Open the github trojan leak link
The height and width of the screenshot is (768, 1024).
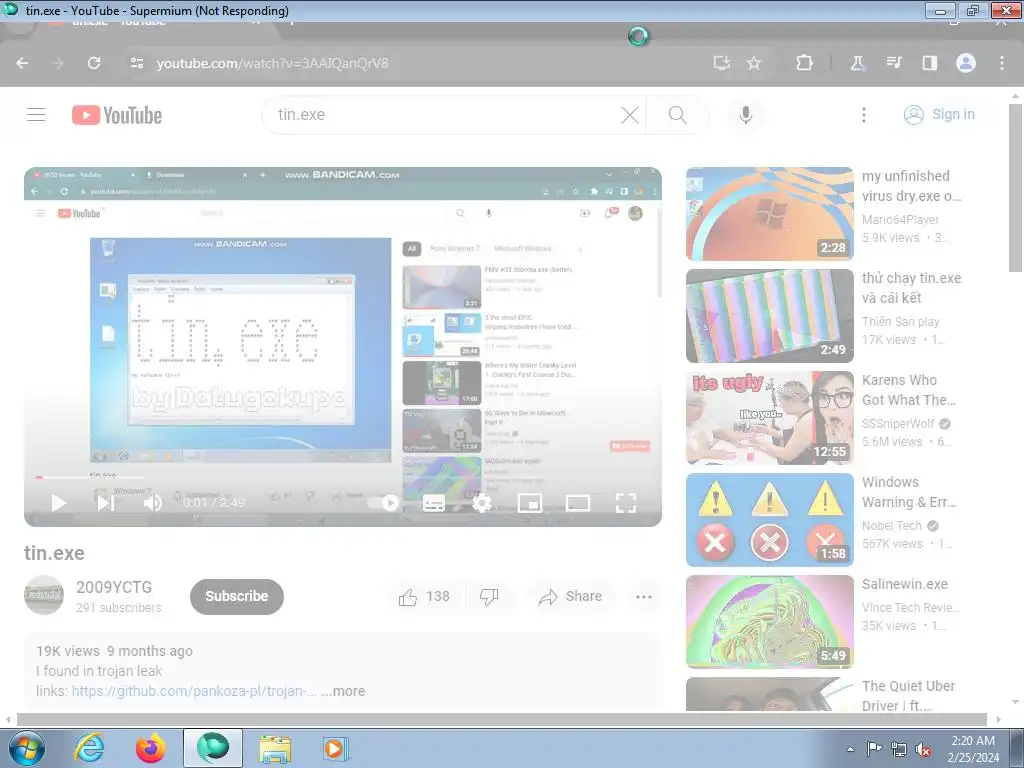tap(195, 691)
